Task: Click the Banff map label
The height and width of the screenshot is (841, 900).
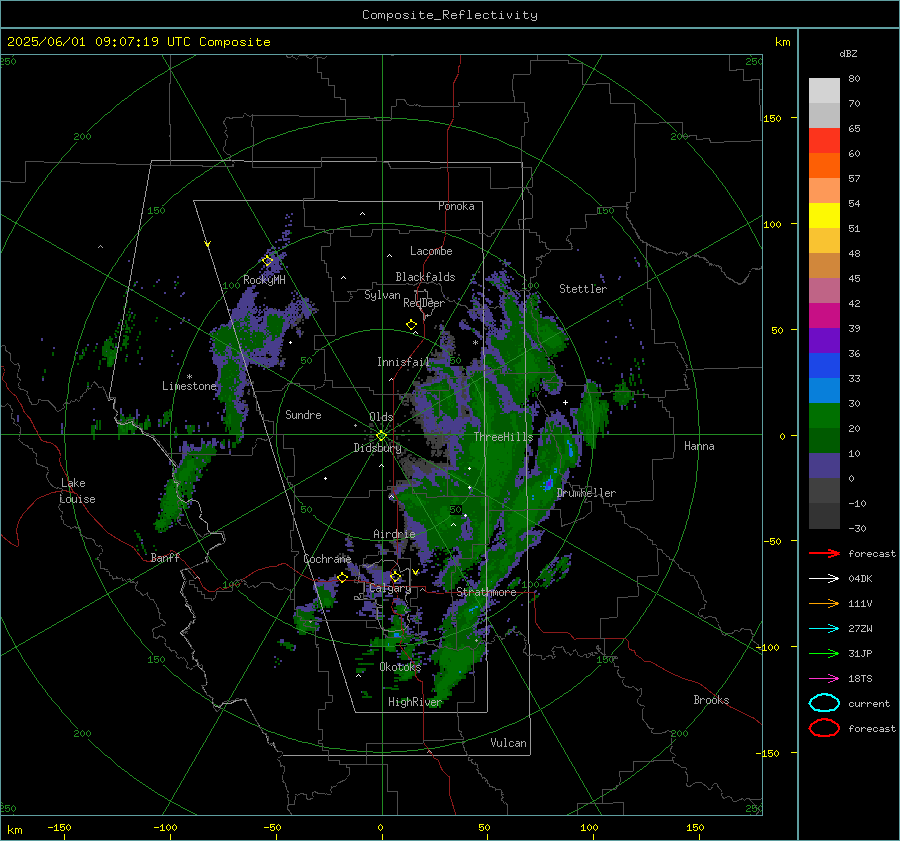Action: pyautogui.click(x=165, y=557)
